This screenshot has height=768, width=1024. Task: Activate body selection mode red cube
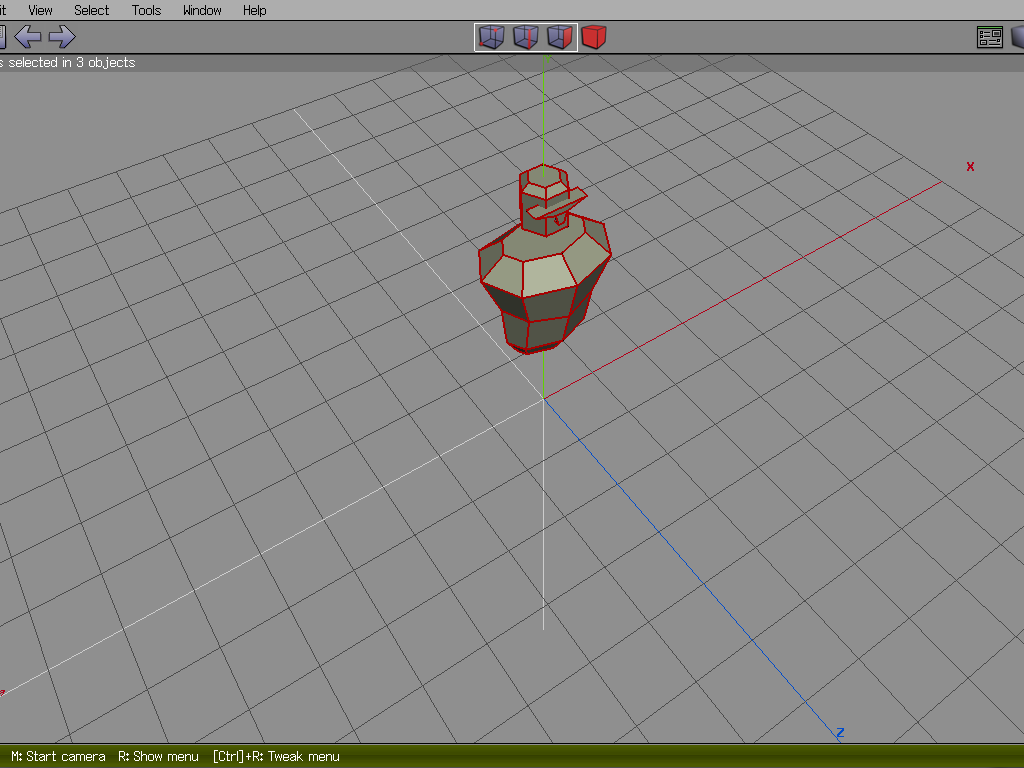point(594,37)
